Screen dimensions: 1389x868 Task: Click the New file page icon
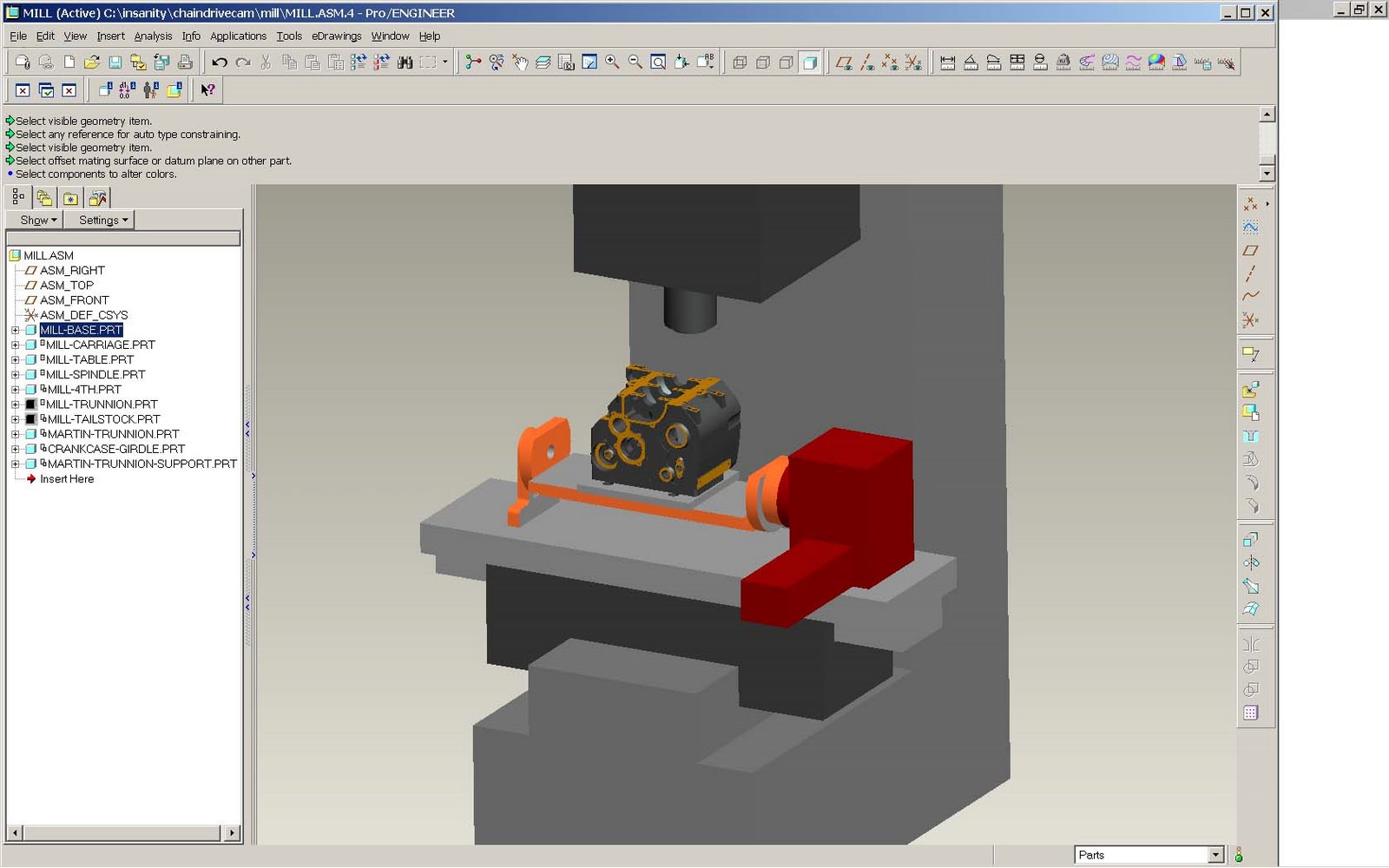[69, 62]
